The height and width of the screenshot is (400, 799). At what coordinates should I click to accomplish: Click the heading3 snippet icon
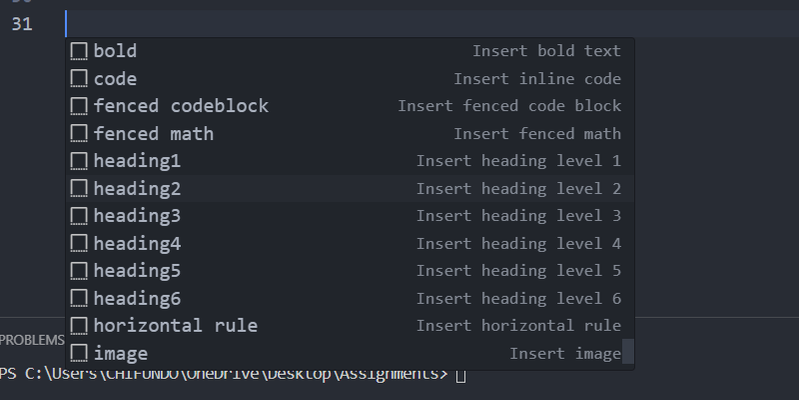[x=79, y=216]
